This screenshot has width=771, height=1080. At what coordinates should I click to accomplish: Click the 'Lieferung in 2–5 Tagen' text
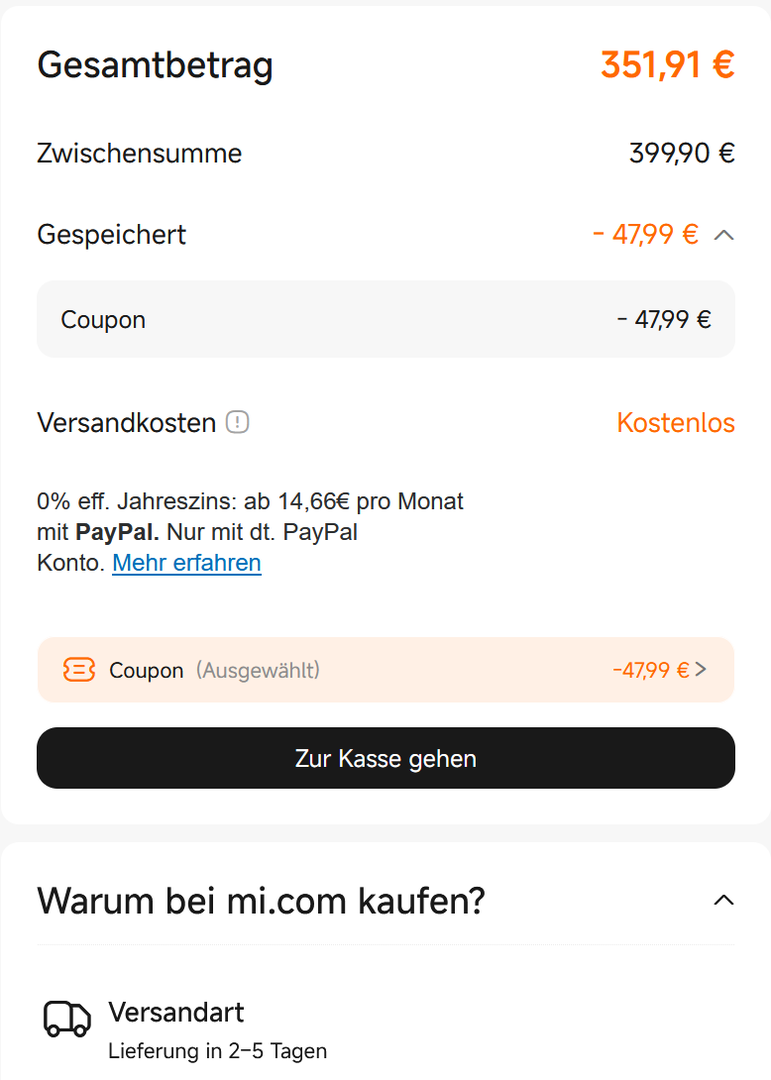point(217,1051)
